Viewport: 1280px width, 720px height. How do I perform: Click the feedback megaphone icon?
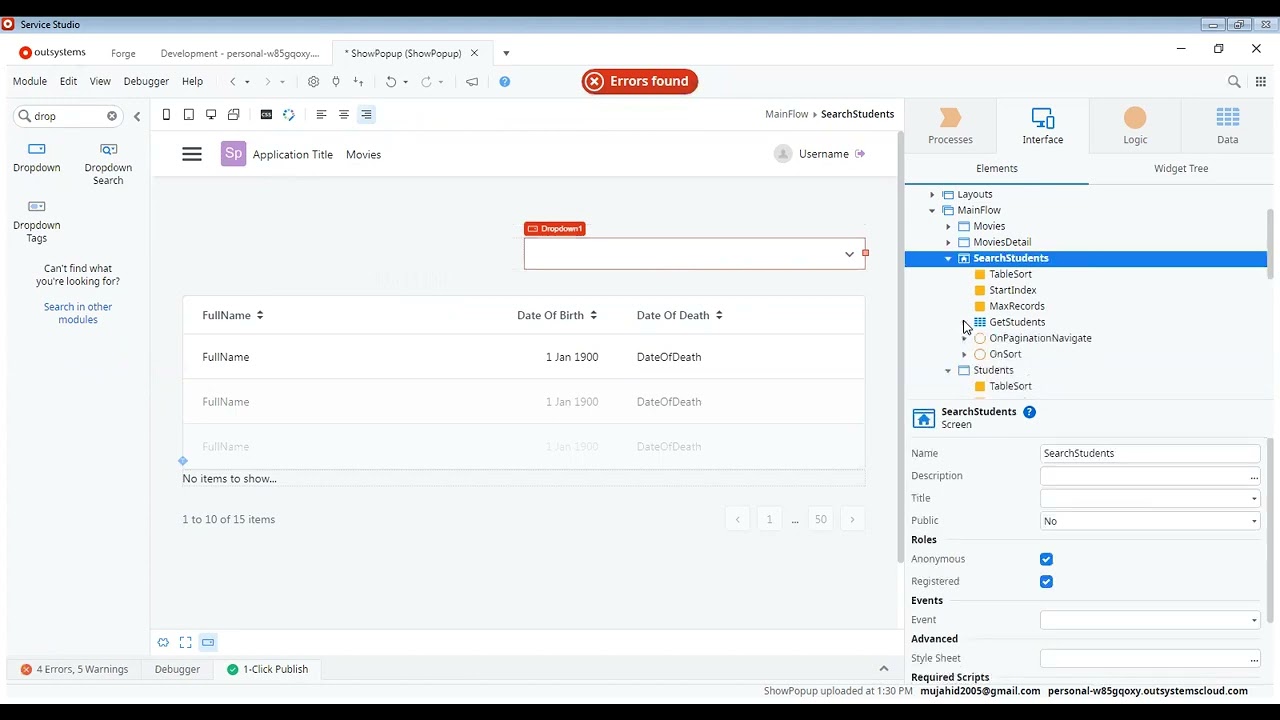click(472, 82)
